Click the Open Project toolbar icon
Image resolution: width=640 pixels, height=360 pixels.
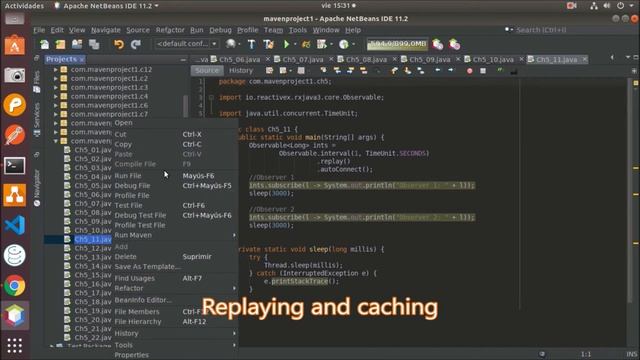pyautogui.click(x=77, y=44)
